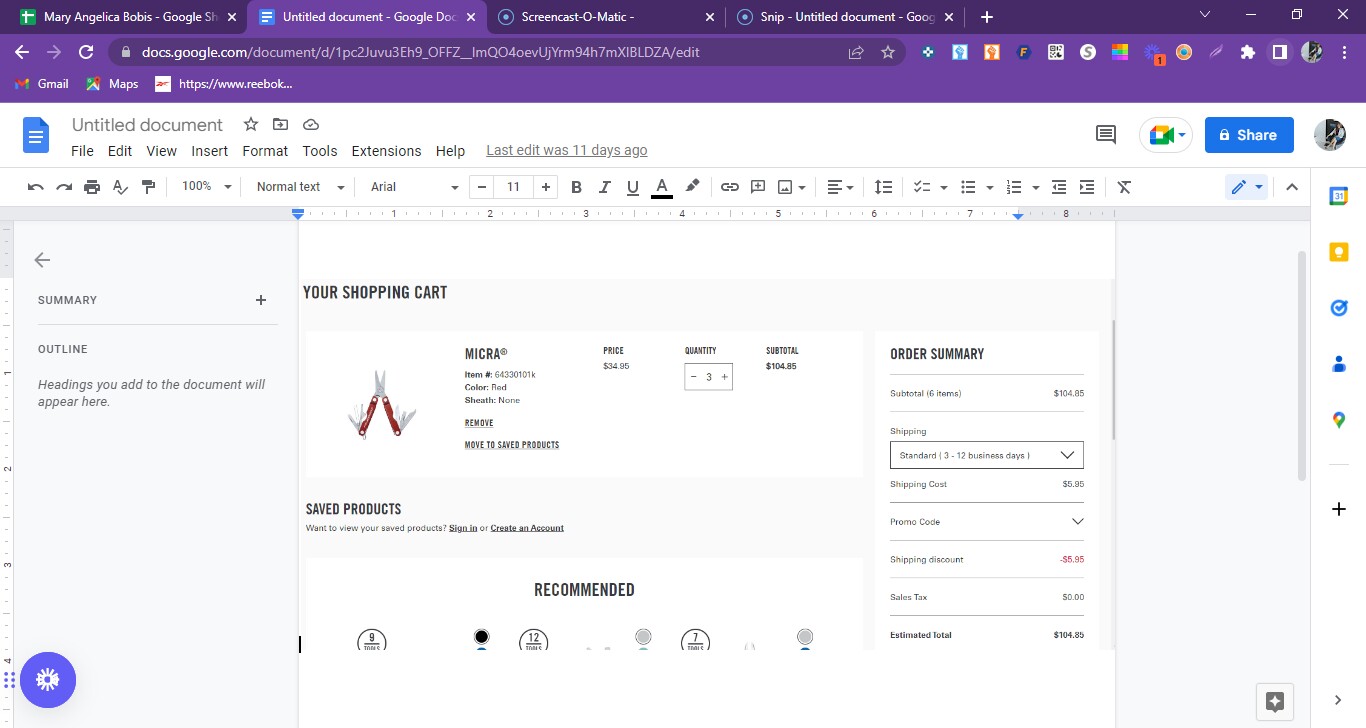Open the text color picker
Viewport: 1366px width, 728px height.
(661, 186)
